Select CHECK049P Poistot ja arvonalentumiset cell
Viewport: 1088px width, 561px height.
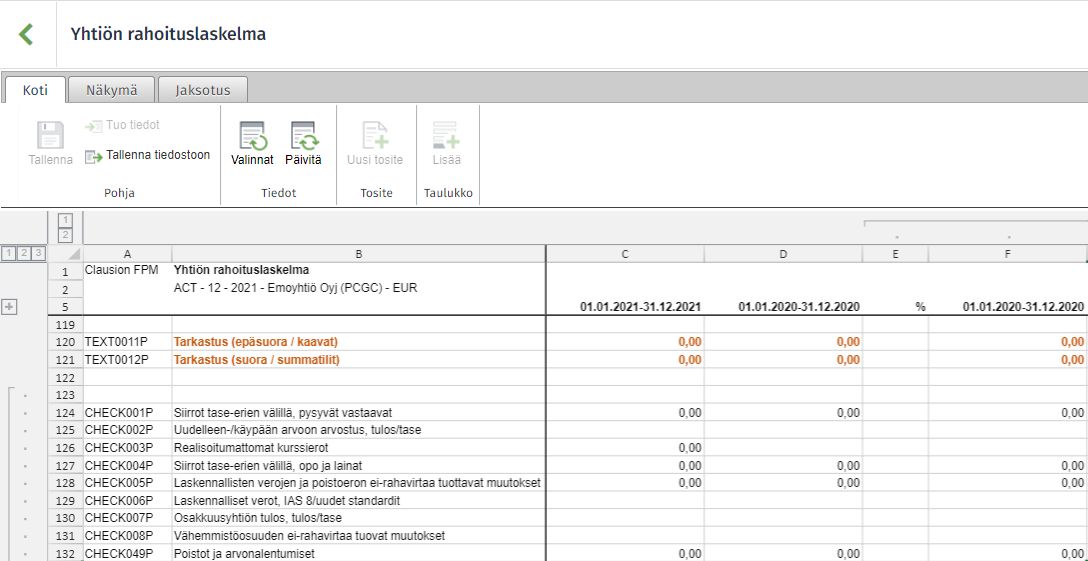coord(359,553)
